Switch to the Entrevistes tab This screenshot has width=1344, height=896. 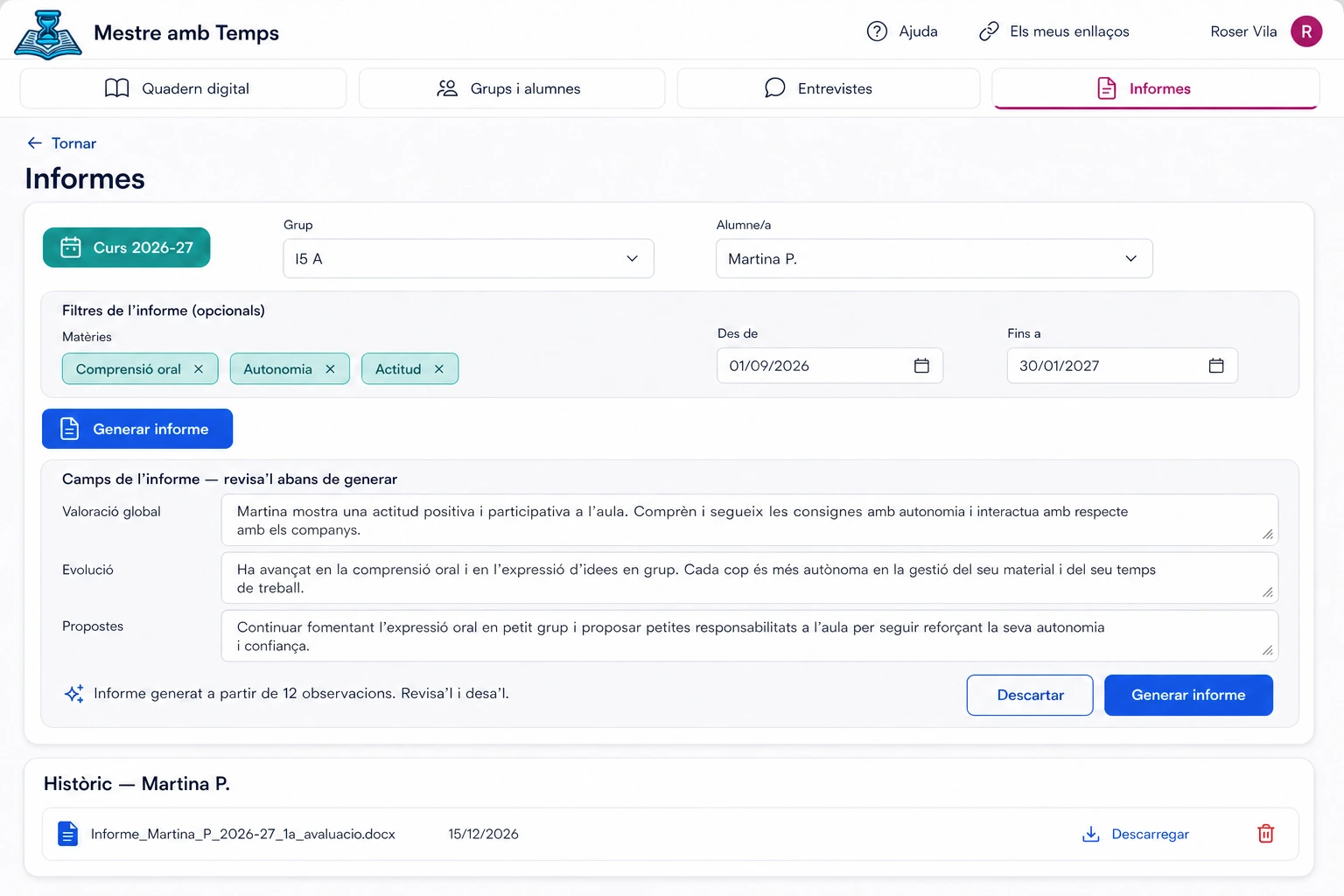pyautogui.click(x=828, y=88)
